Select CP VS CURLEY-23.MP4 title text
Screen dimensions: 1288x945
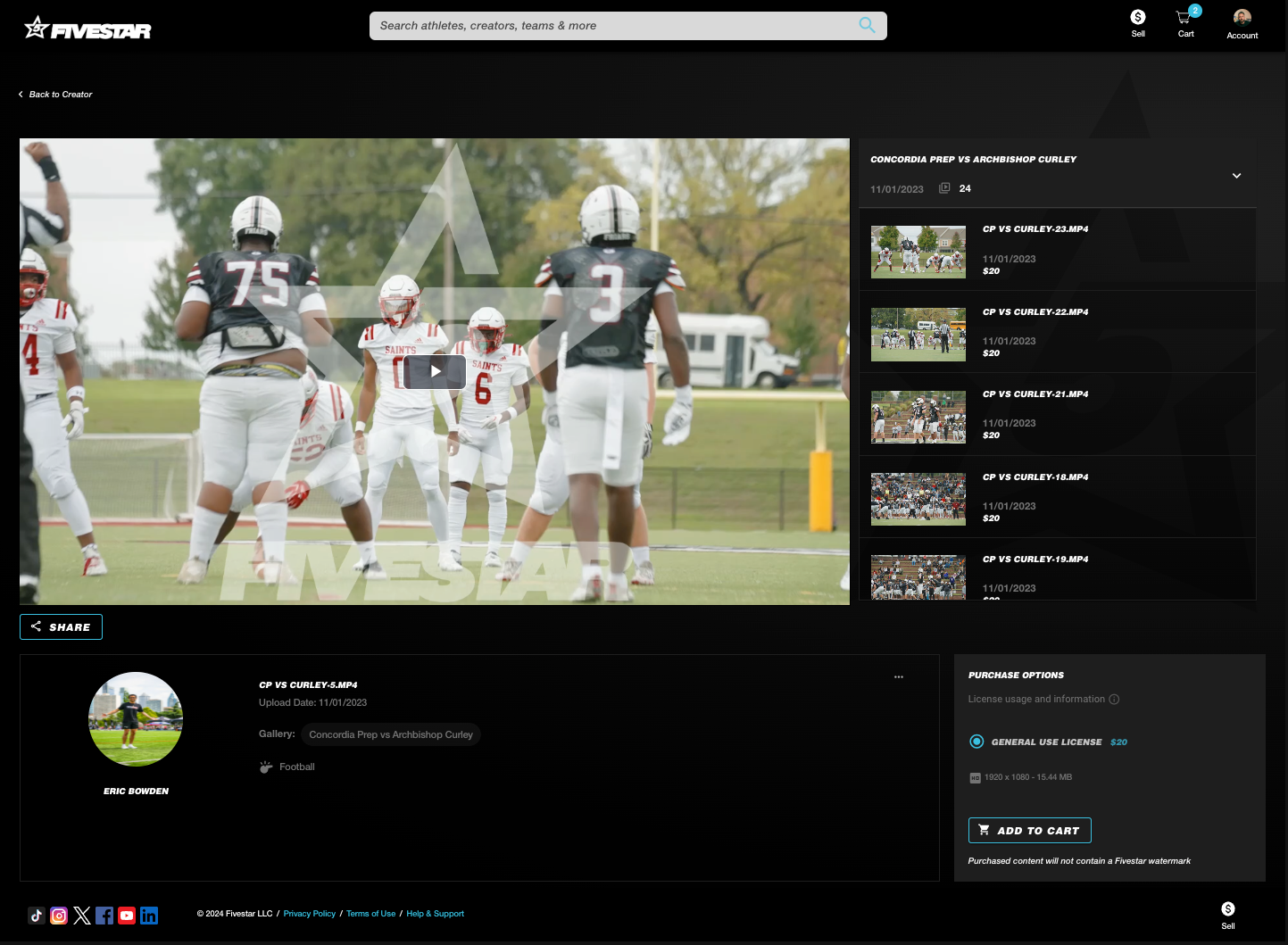(x=1035, y=229)
